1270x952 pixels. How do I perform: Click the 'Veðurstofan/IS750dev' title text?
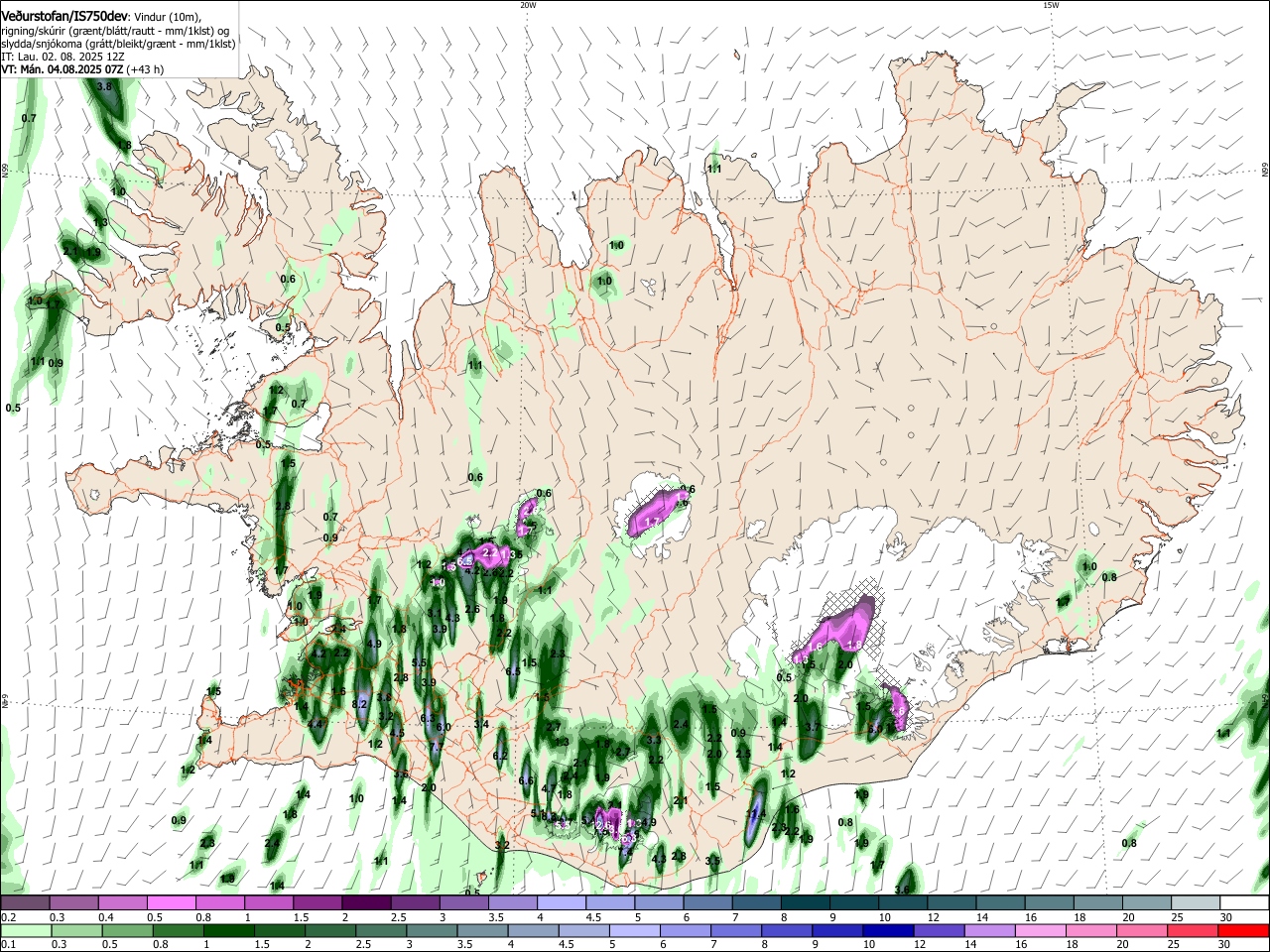64,16
